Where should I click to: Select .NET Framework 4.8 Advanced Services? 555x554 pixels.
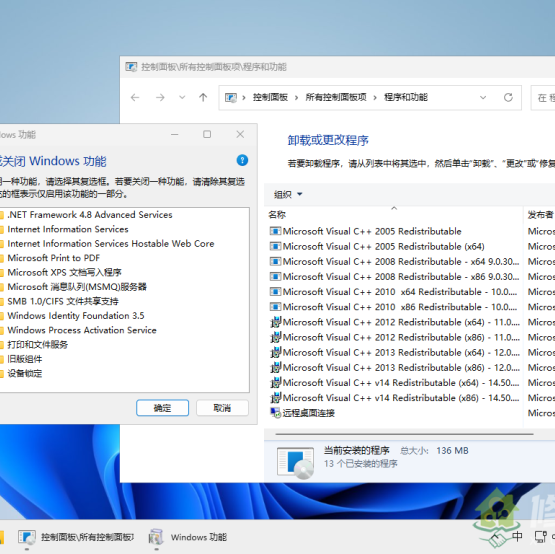pyautogui.click(x=90, y=215)
